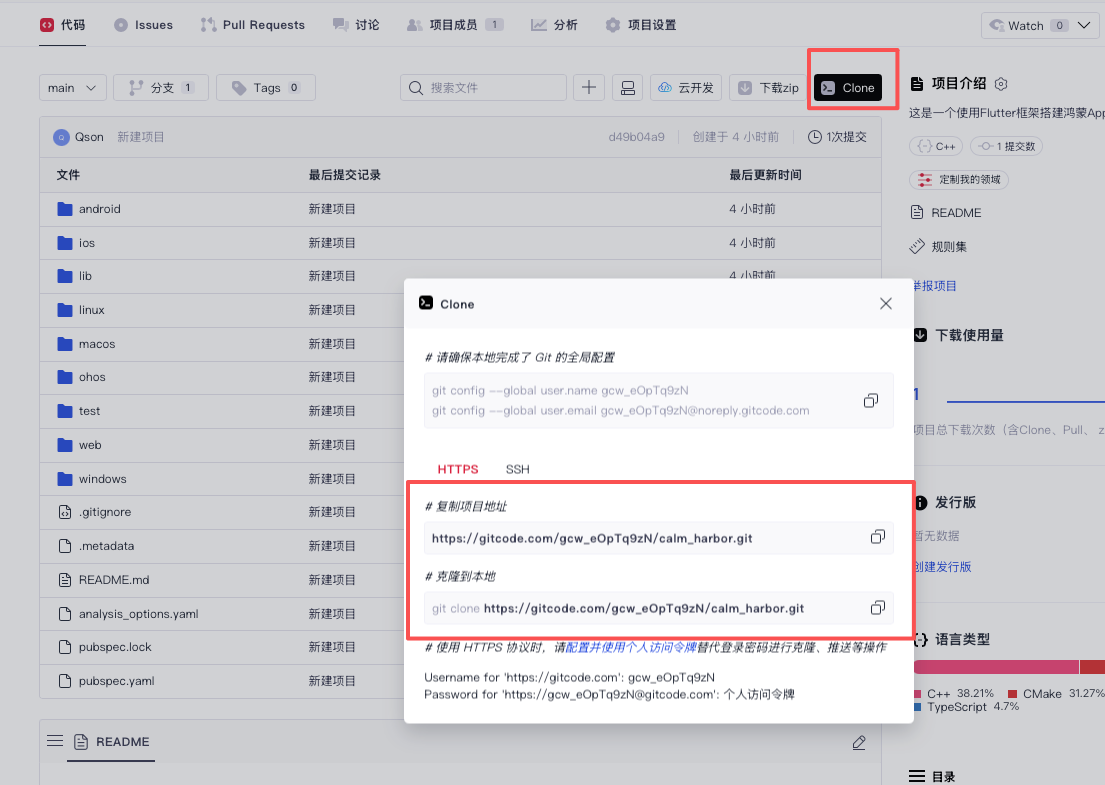Edit README with pencil icon
Viewport: 1105px width, 785px height.
click(x=858, y=742)
